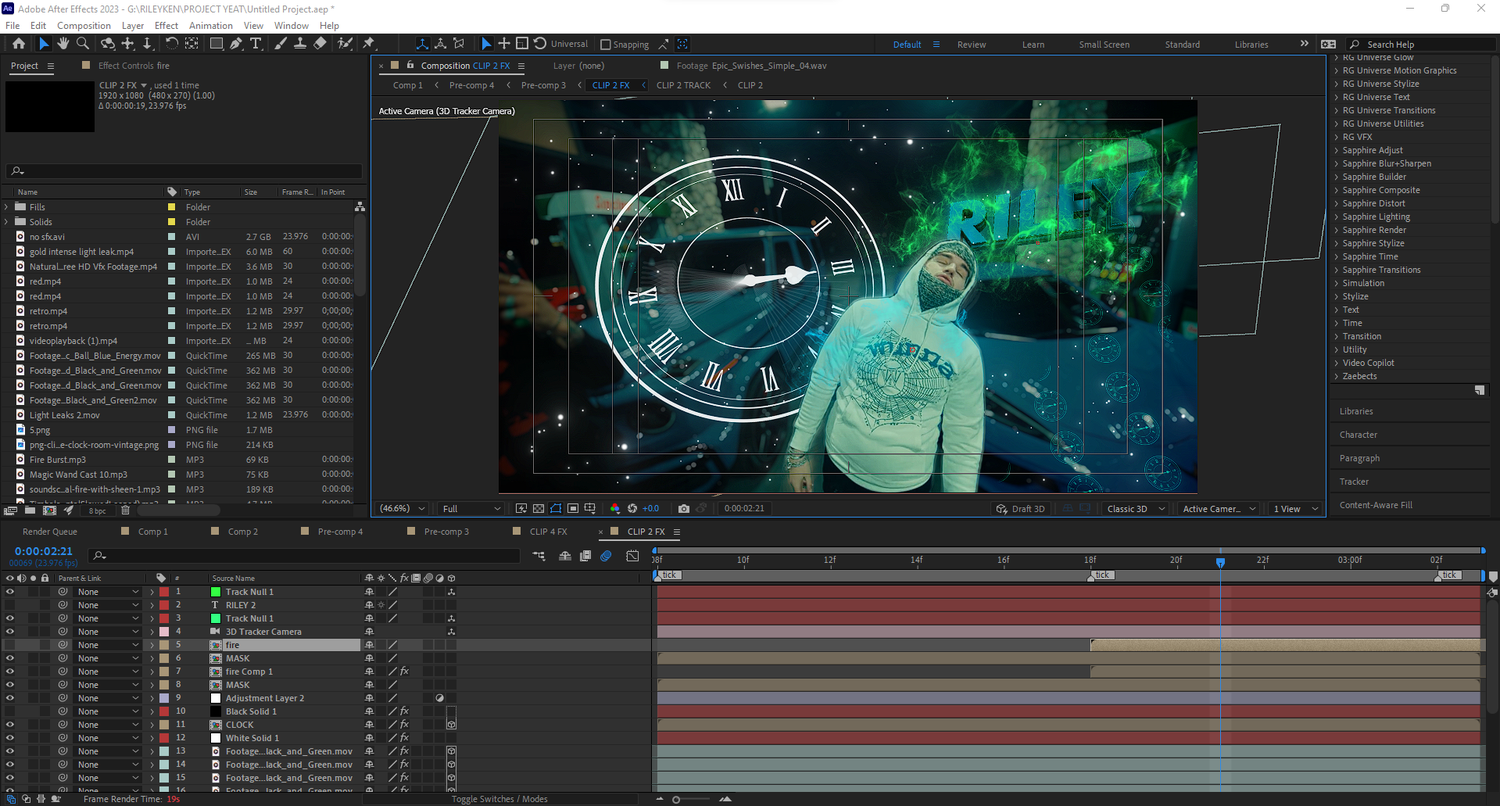Expand the Sapphire Lighting effects category
The height and width of the screenshot is (806, 1500).
point(1336,217)
